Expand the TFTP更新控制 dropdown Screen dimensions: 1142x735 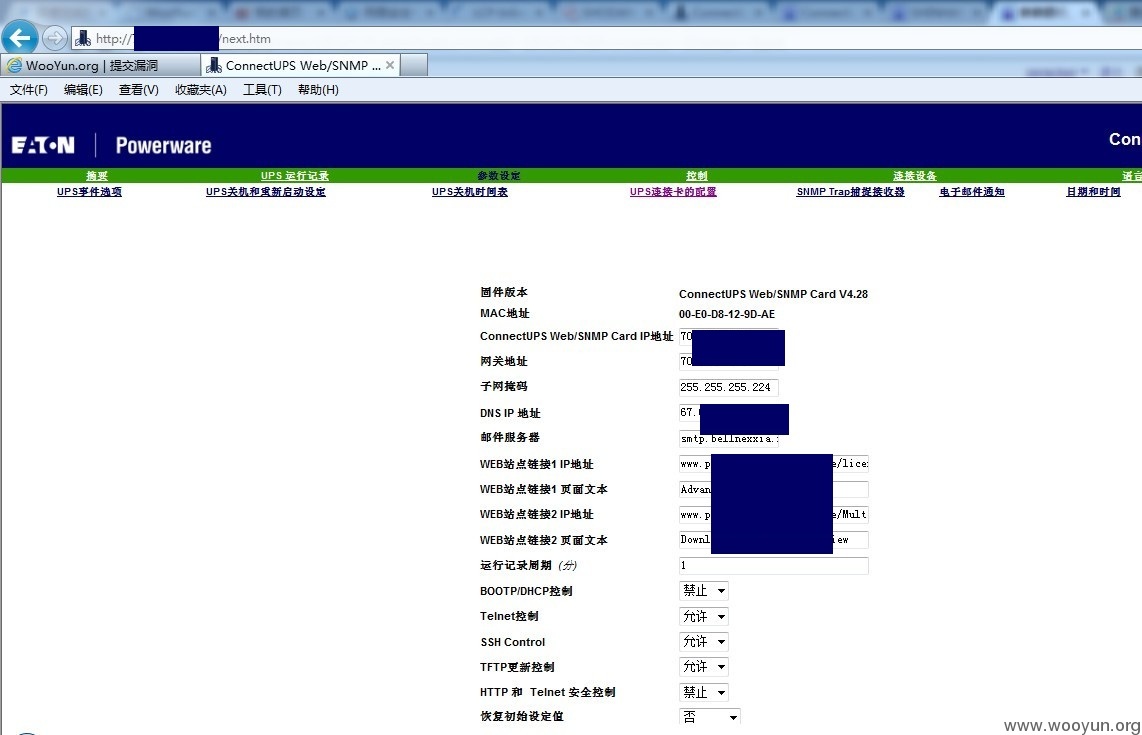[x=704, y=667]
